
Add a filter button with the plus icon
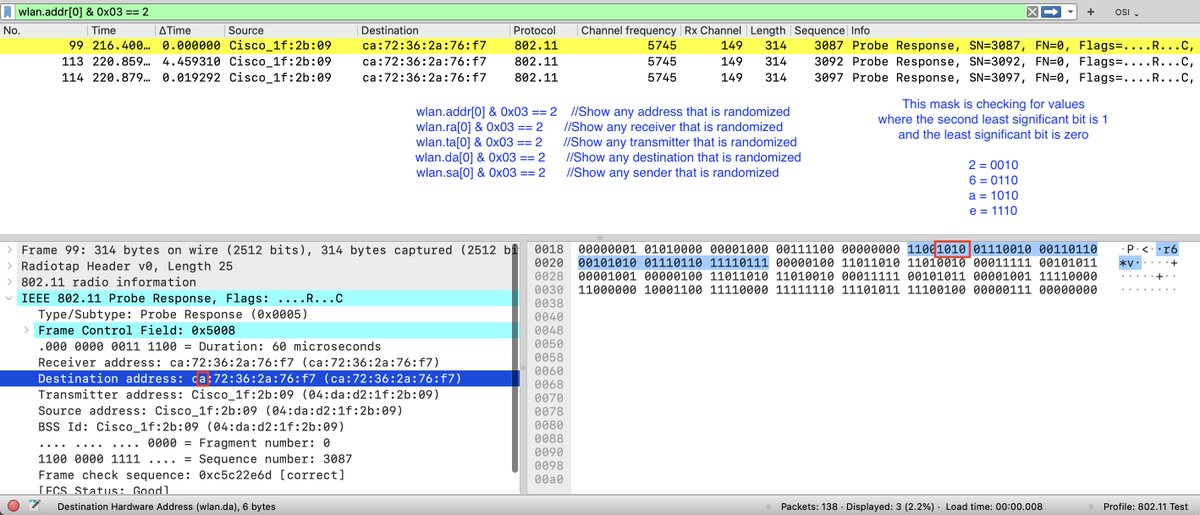[1090, 11]
